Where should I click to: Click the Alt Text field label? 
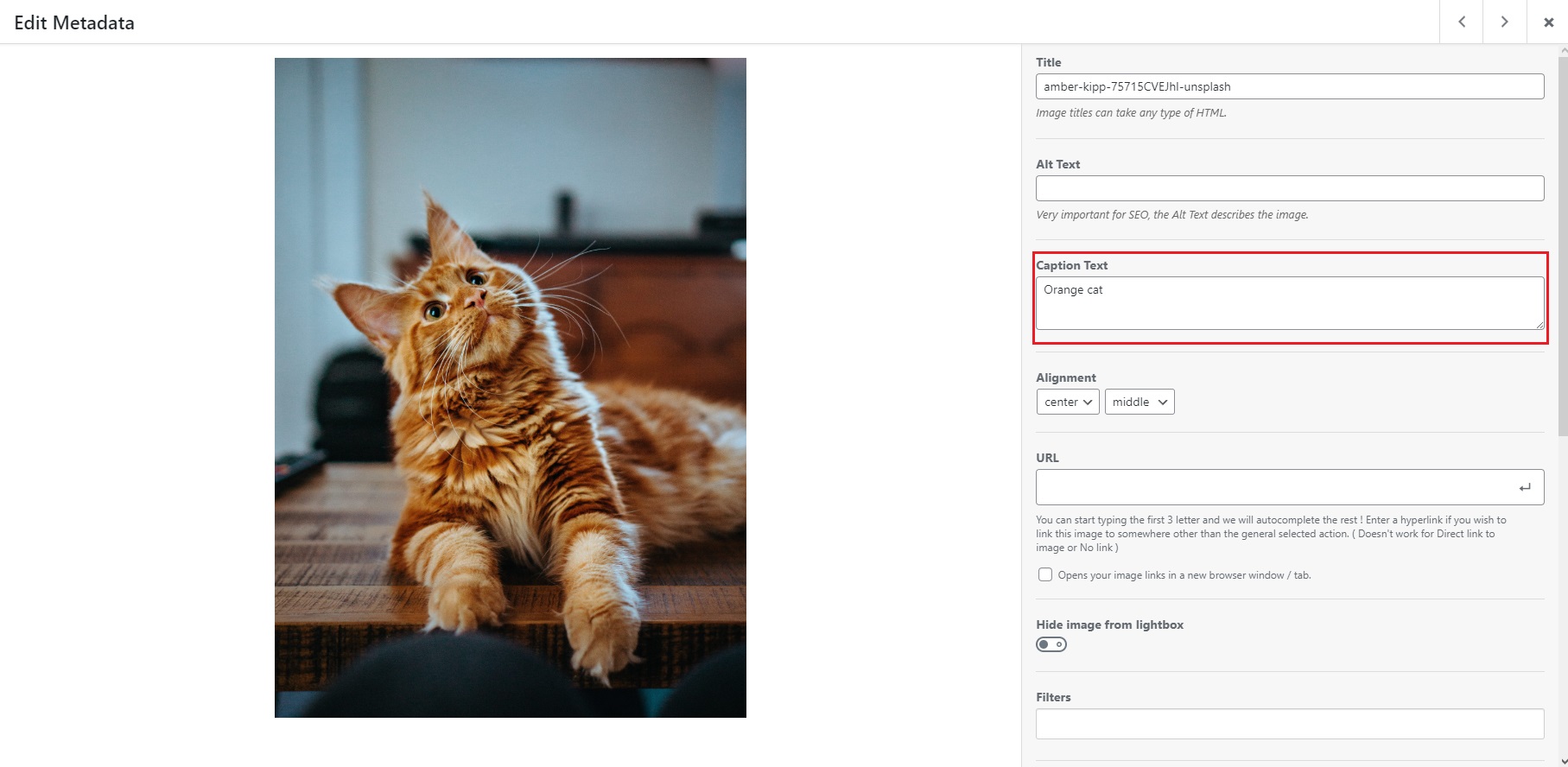pos(1057,164)
